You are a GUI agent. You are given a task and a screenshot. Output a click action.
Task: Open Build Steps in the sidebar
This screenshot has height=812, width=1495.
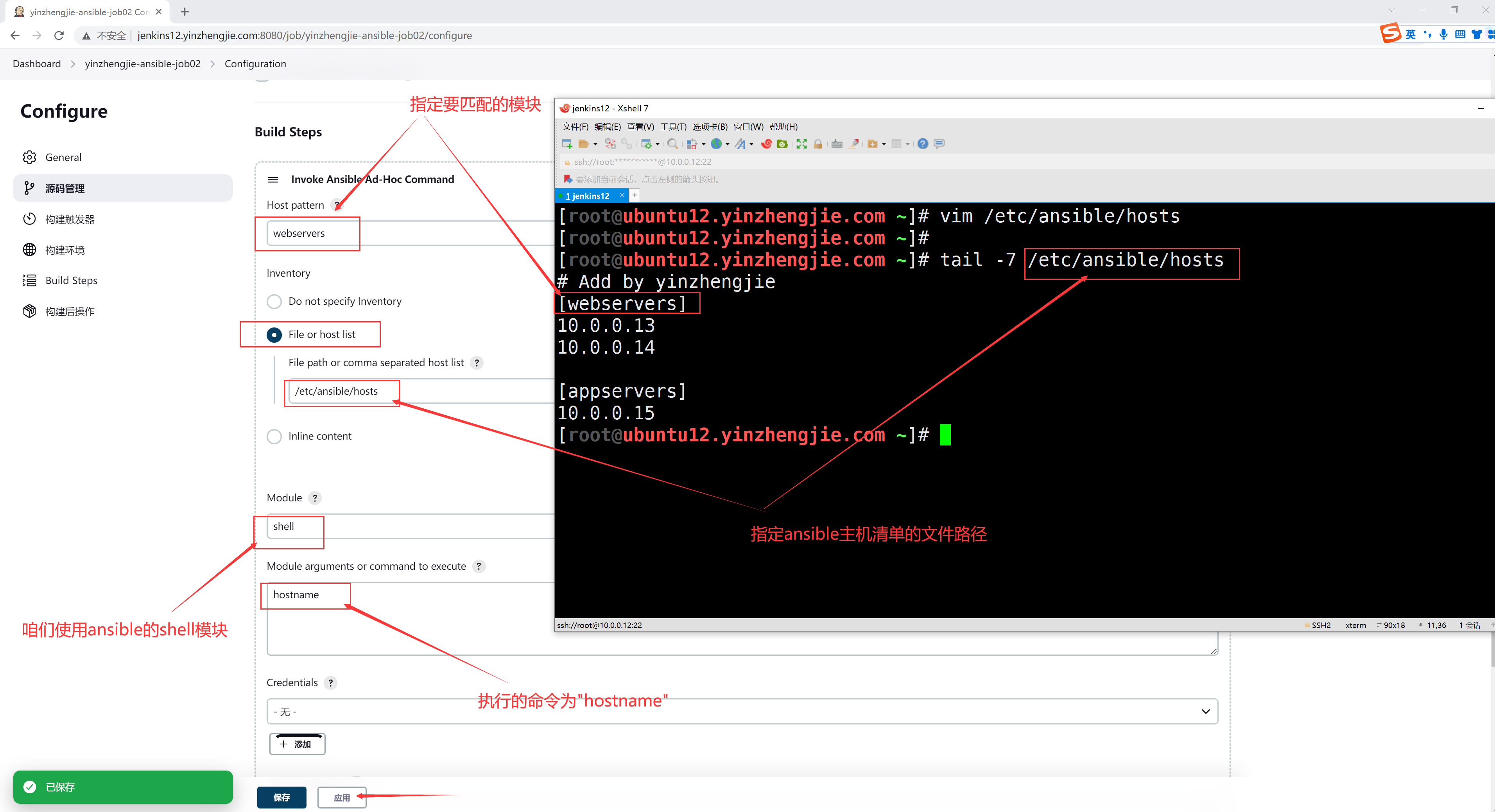72,281
